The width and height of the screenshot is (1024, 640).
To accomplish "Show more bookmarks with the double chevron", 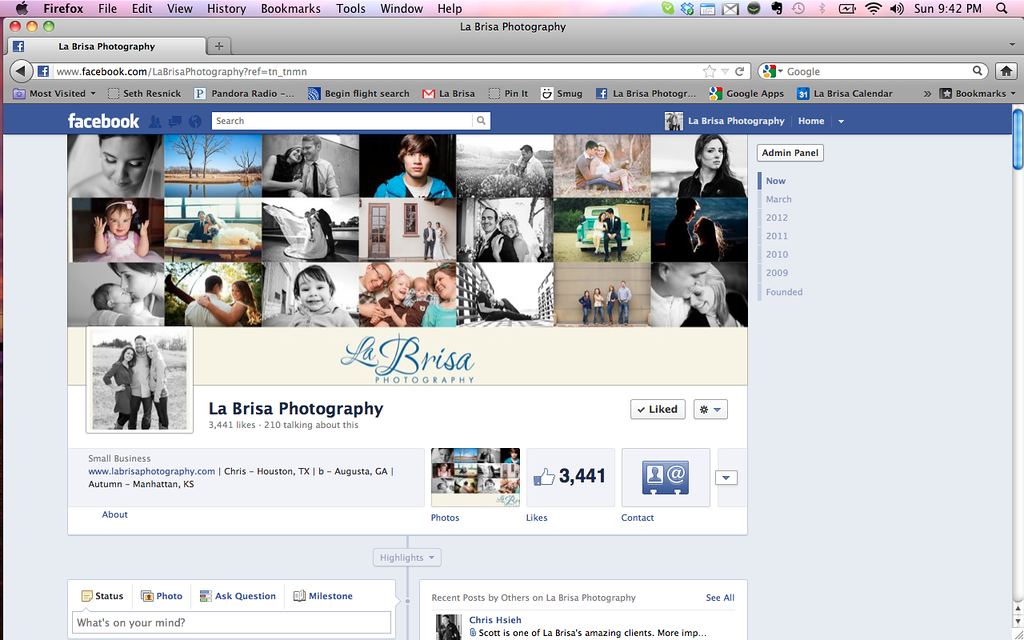I will pyautogui.click(x=927, y=94).
